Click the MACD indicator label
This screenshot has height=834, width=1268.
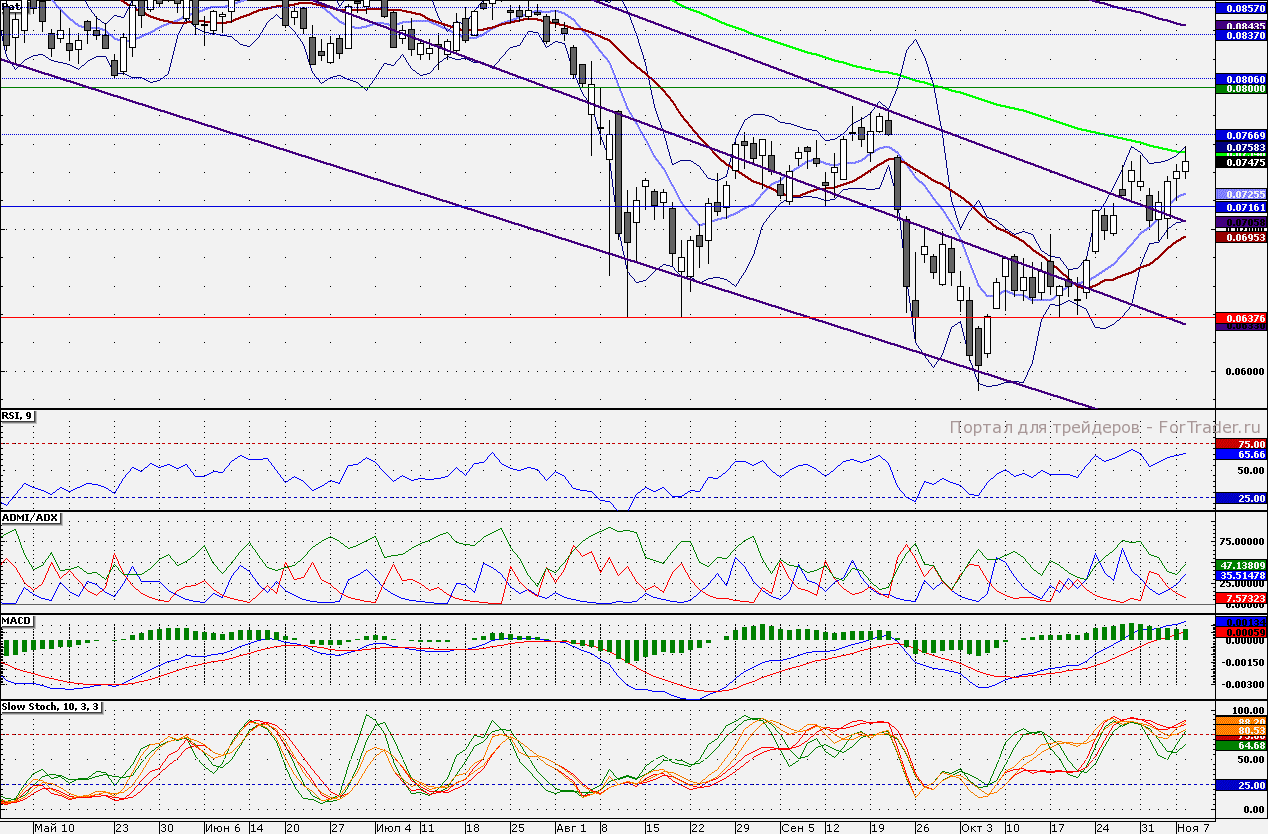pyautogui.click(x=18, y=621)
